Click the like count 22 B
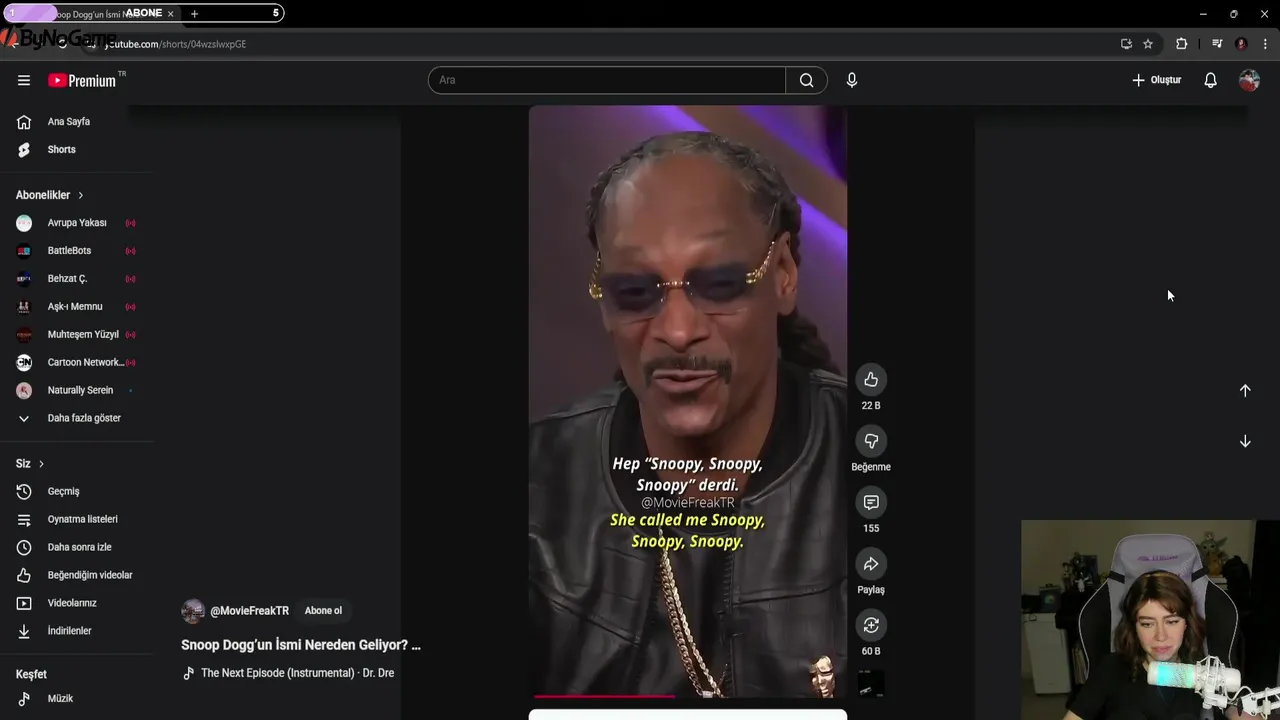 (x=871, y=406)
